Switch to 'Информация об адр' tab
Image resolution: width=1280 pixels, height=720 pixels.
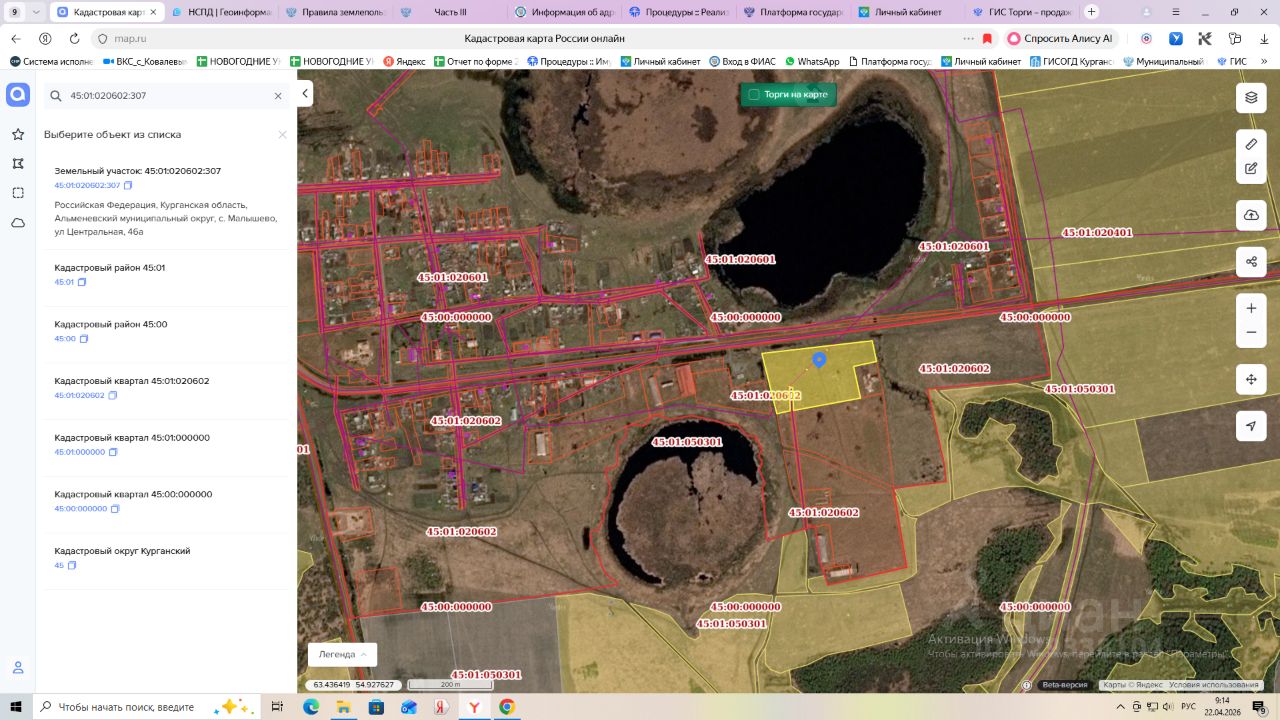[564, 12]
